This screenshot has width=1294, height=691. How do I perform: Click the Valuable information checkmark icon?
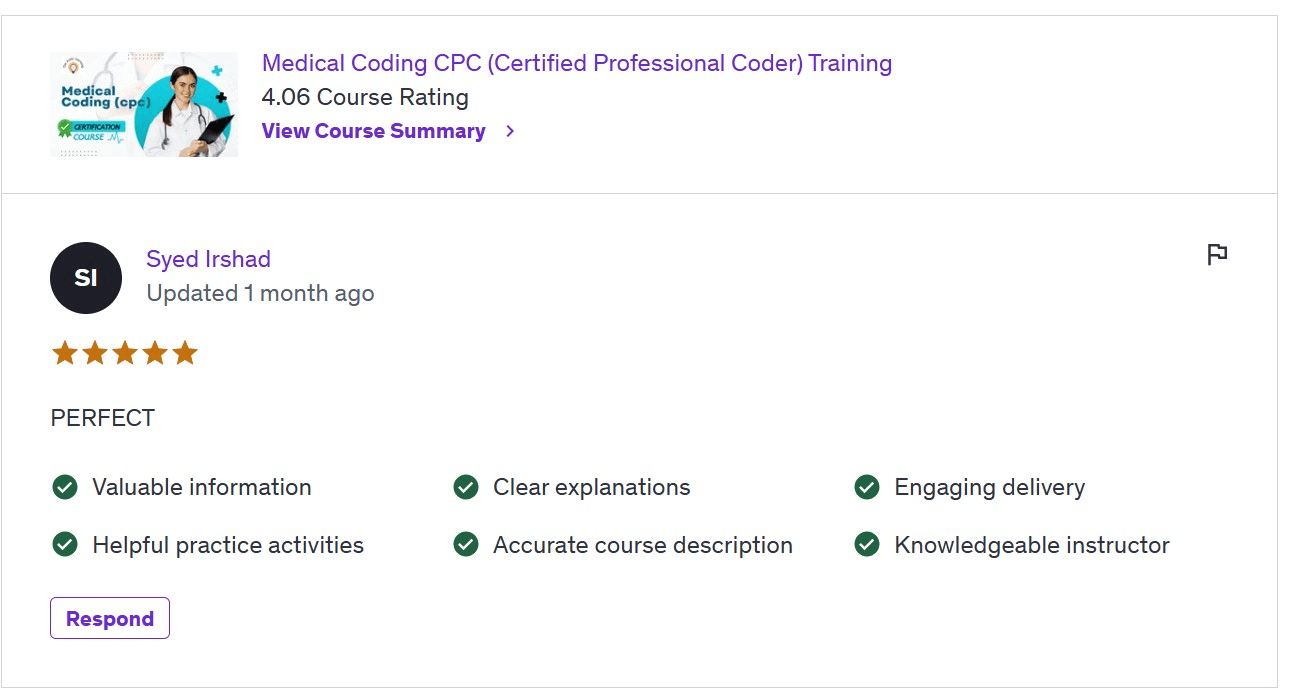pos(65,487)
